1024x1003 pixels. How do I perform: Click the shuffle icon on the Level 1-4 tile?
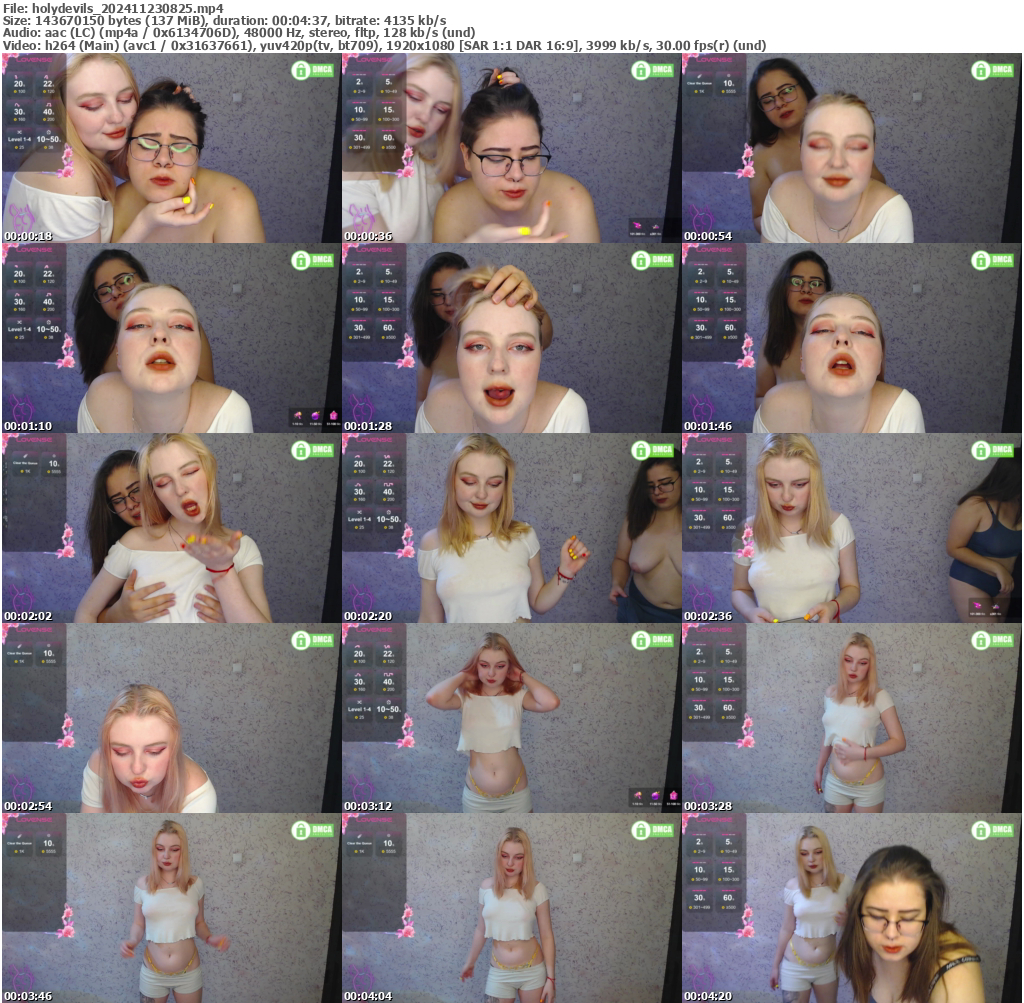[20, 132]
